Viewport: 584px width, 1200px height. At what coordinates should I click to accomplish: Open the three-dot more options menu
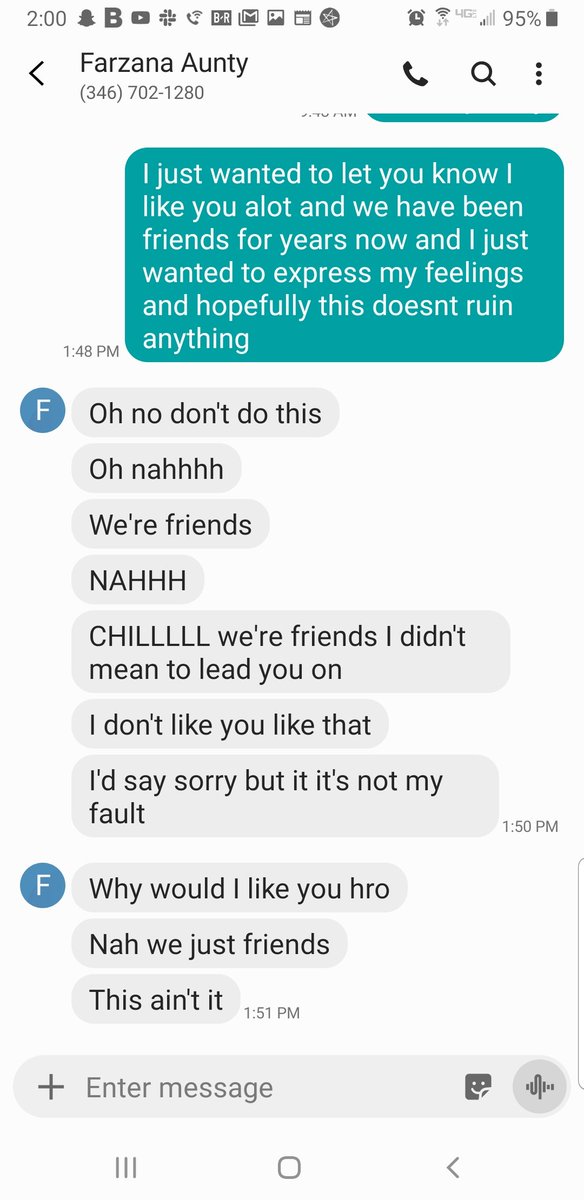(x=538, y=73)
